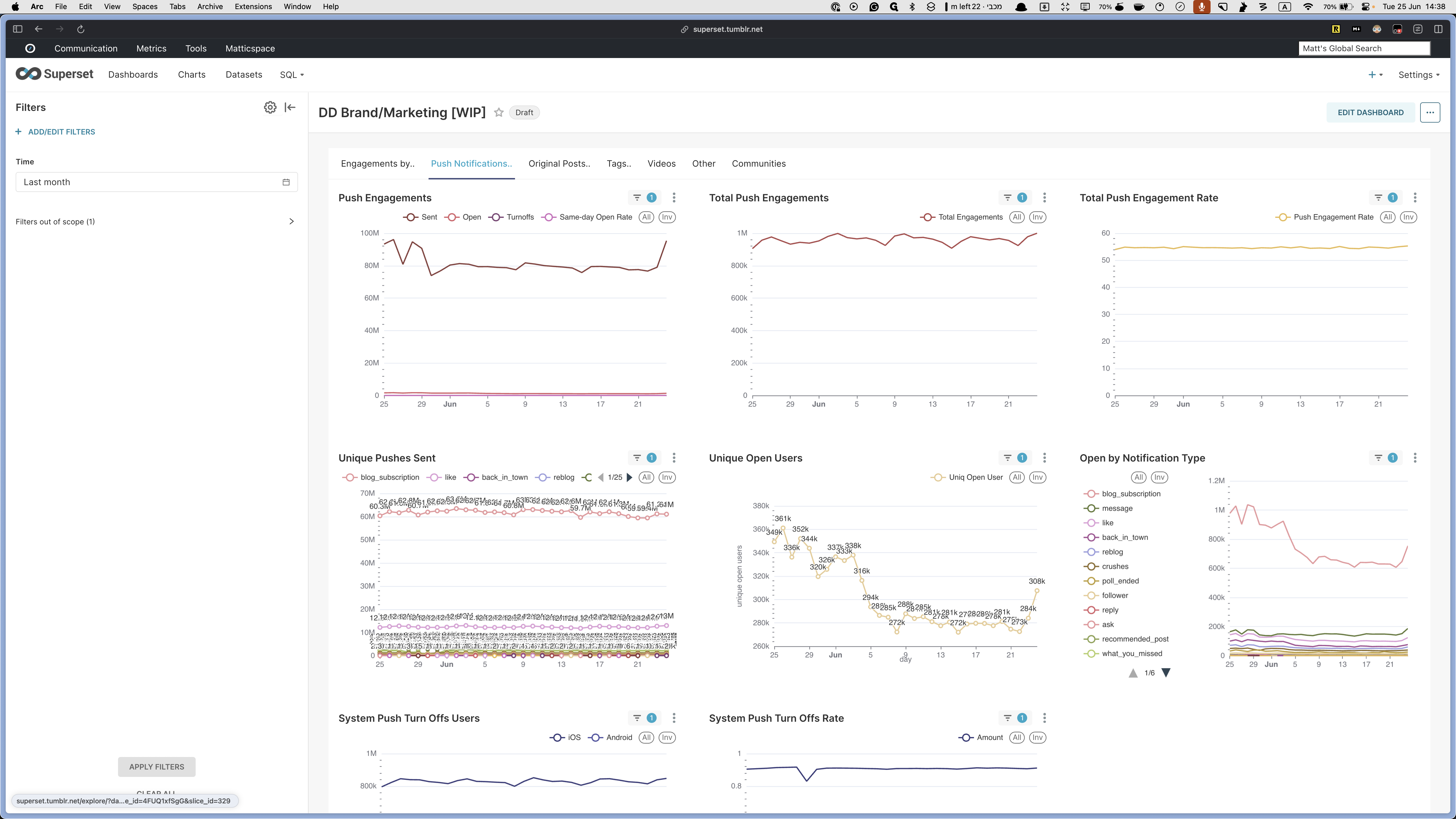Image resolution: width=1456 pixels, height=819 pixels.
Task: Click ADD/EDIT FILTERS link
Action: point(55,132)
